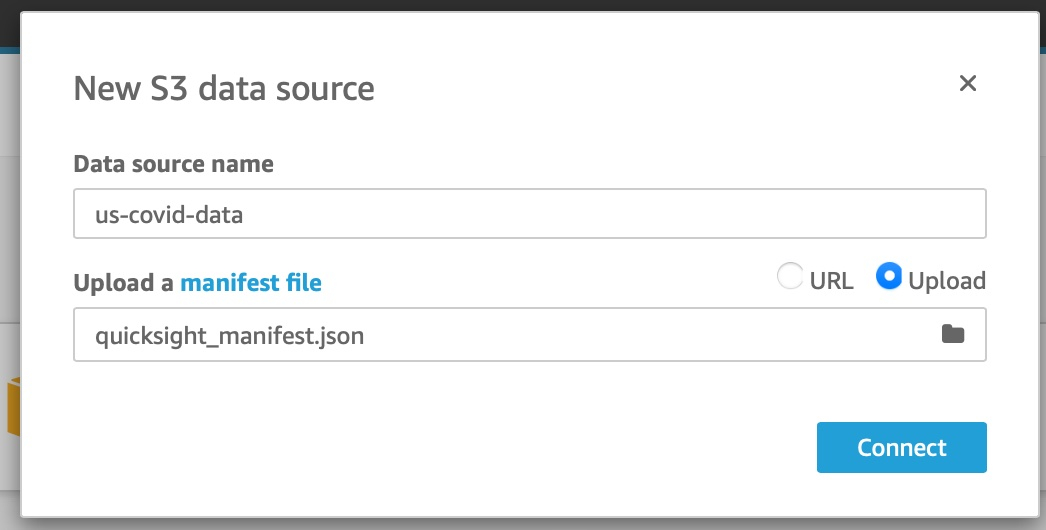Click the orange S3 icon behind dialog
Viewport: 1046px width, 530px height.
click(12, 405)
